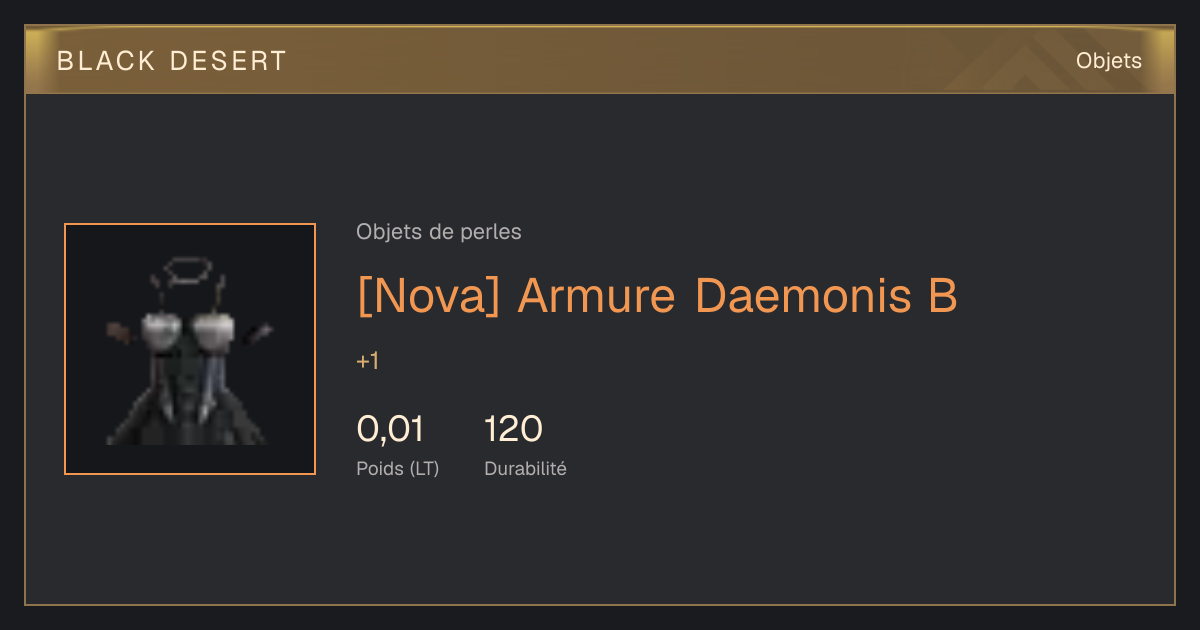Click the [Nova] Armure Daemonis B title
The image size is (1200, 630).
[657, 296]
